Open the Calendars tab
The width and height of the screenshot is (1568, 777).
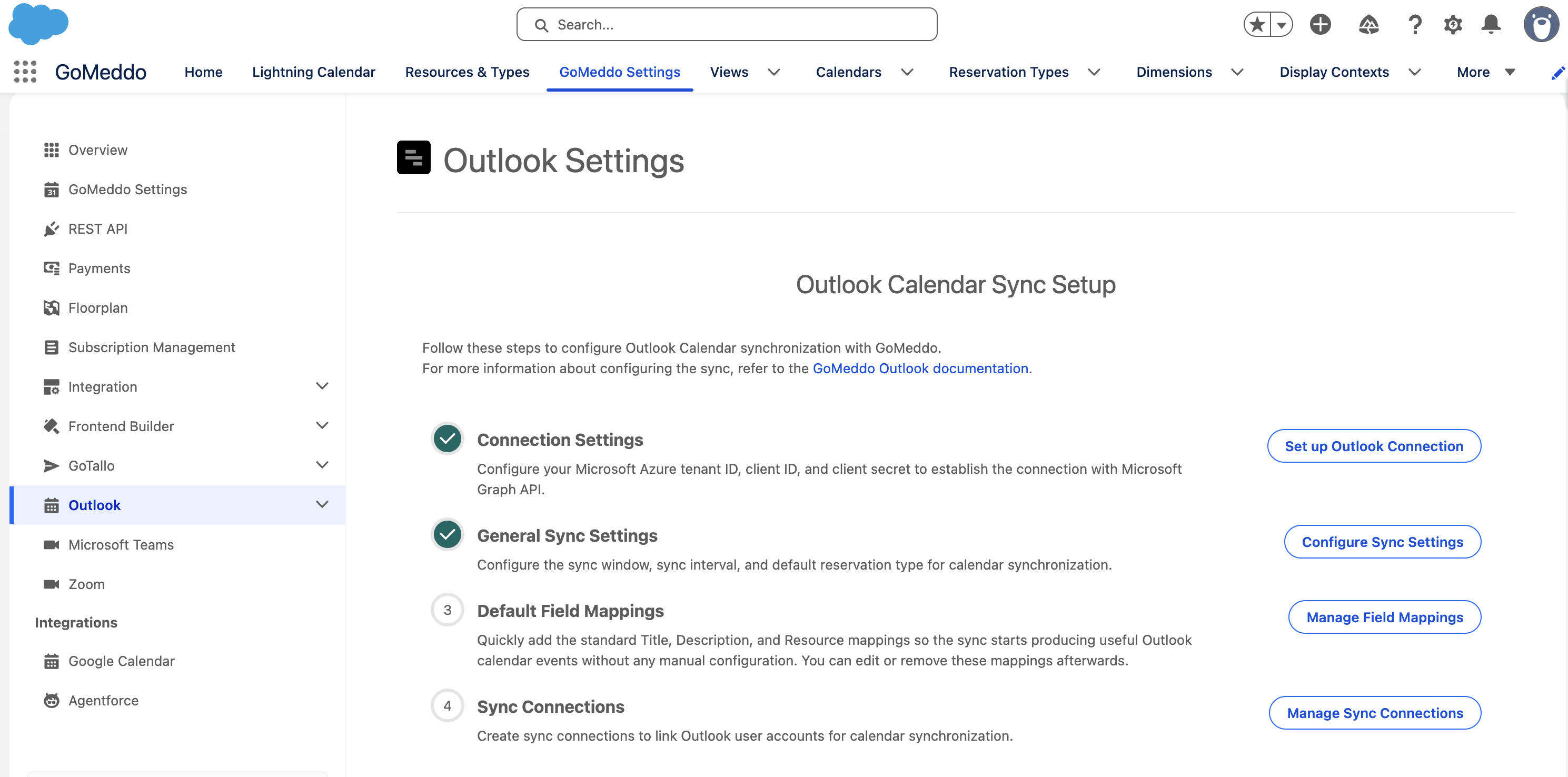coord(848,73)
